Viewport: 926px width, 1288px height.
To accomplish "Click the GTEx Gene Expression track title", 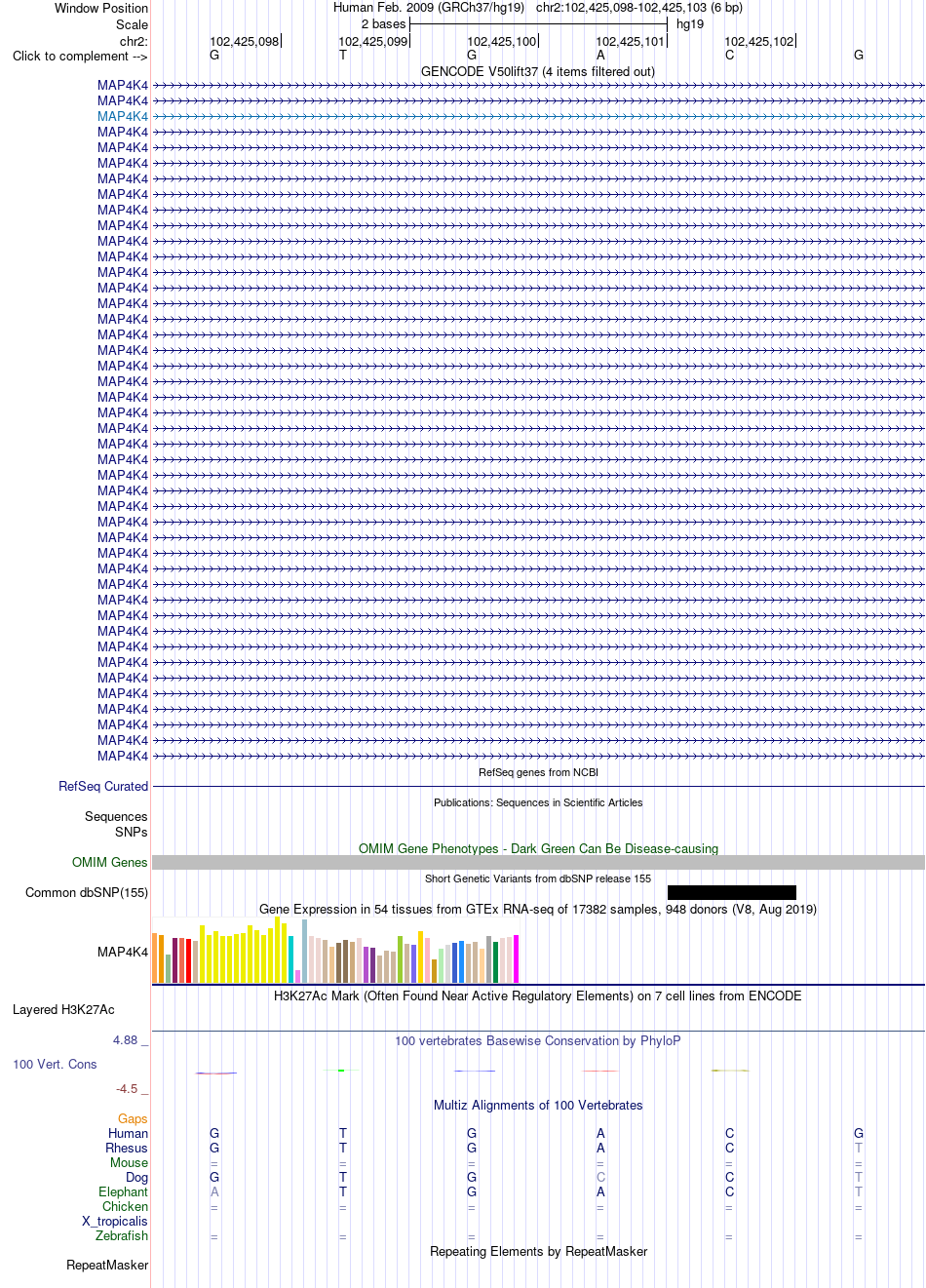I will click(x=538, y=909).
